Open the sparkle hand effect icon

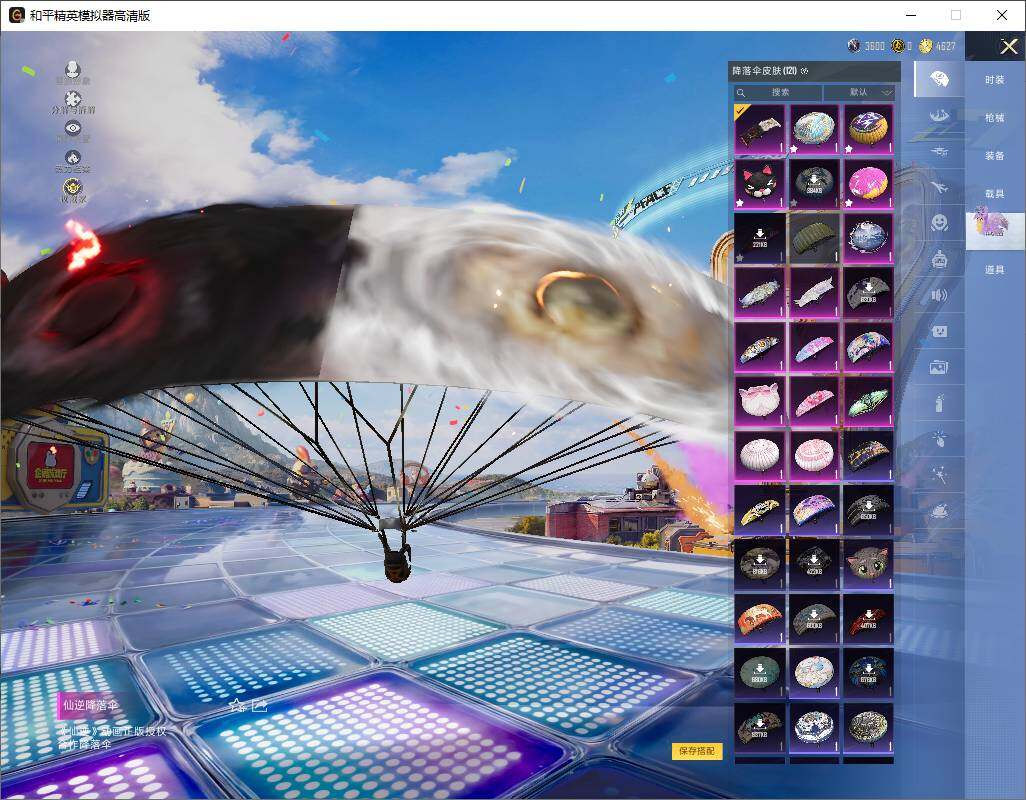(939, 438)
